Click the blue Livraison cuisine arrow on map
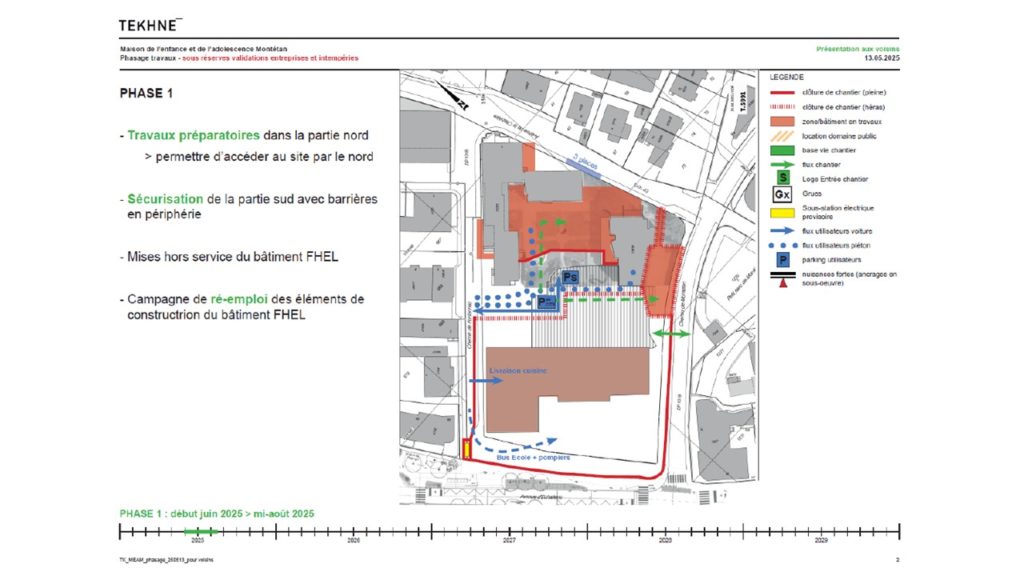Screen dimensions: 1024x576 pyautogui.click(x=486, y=380)
